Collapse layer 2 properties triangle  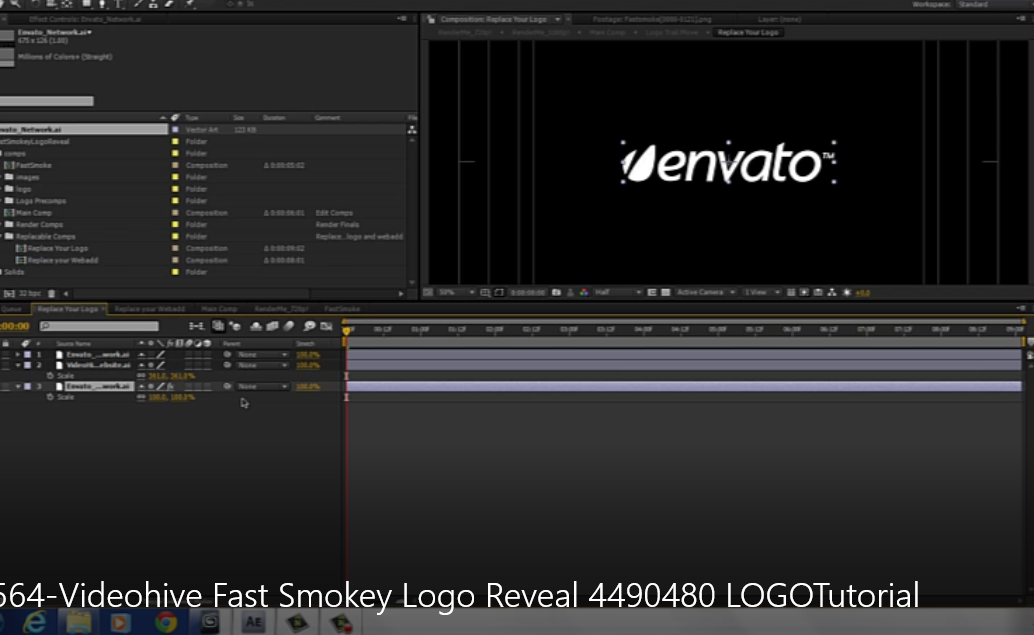[18, 365]
